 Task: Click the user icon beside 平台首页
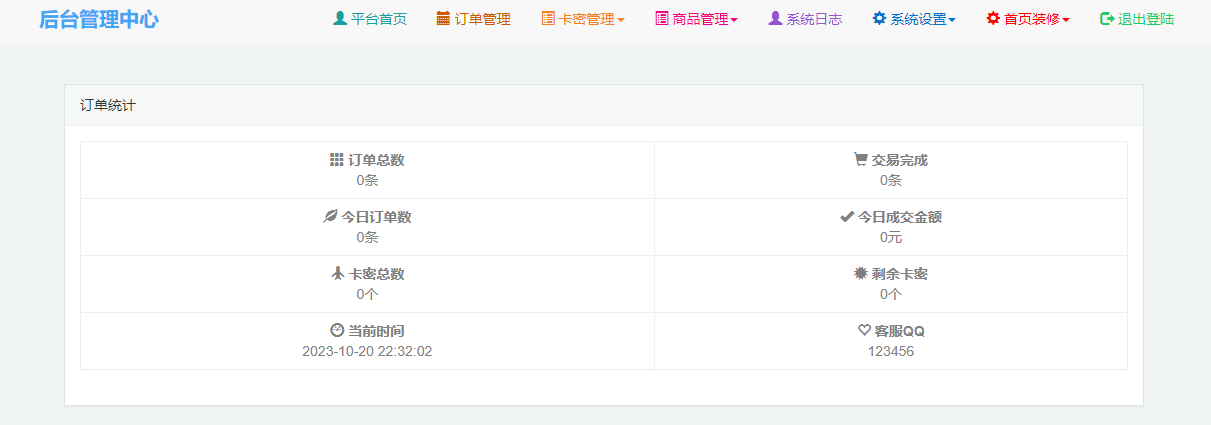[x=340, y=18]
